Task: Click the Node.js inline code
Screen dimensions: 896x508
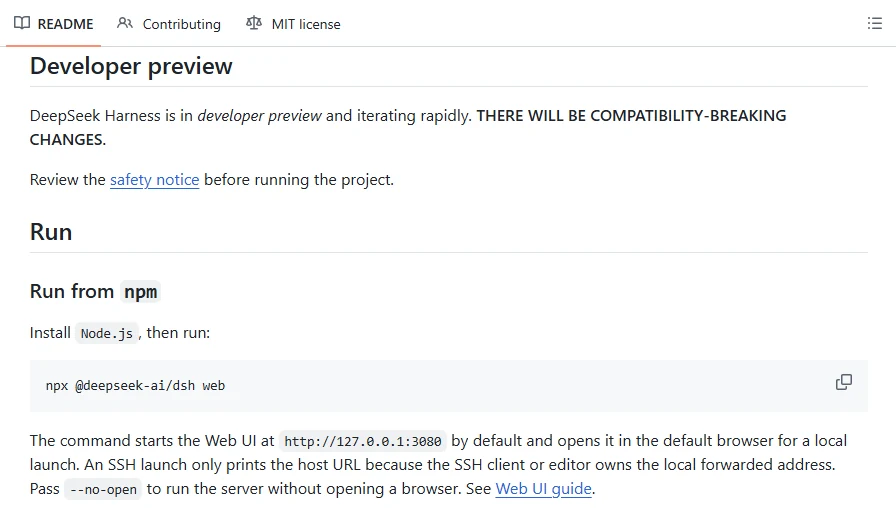Action: pyautogui.click(x=107, y=333)
